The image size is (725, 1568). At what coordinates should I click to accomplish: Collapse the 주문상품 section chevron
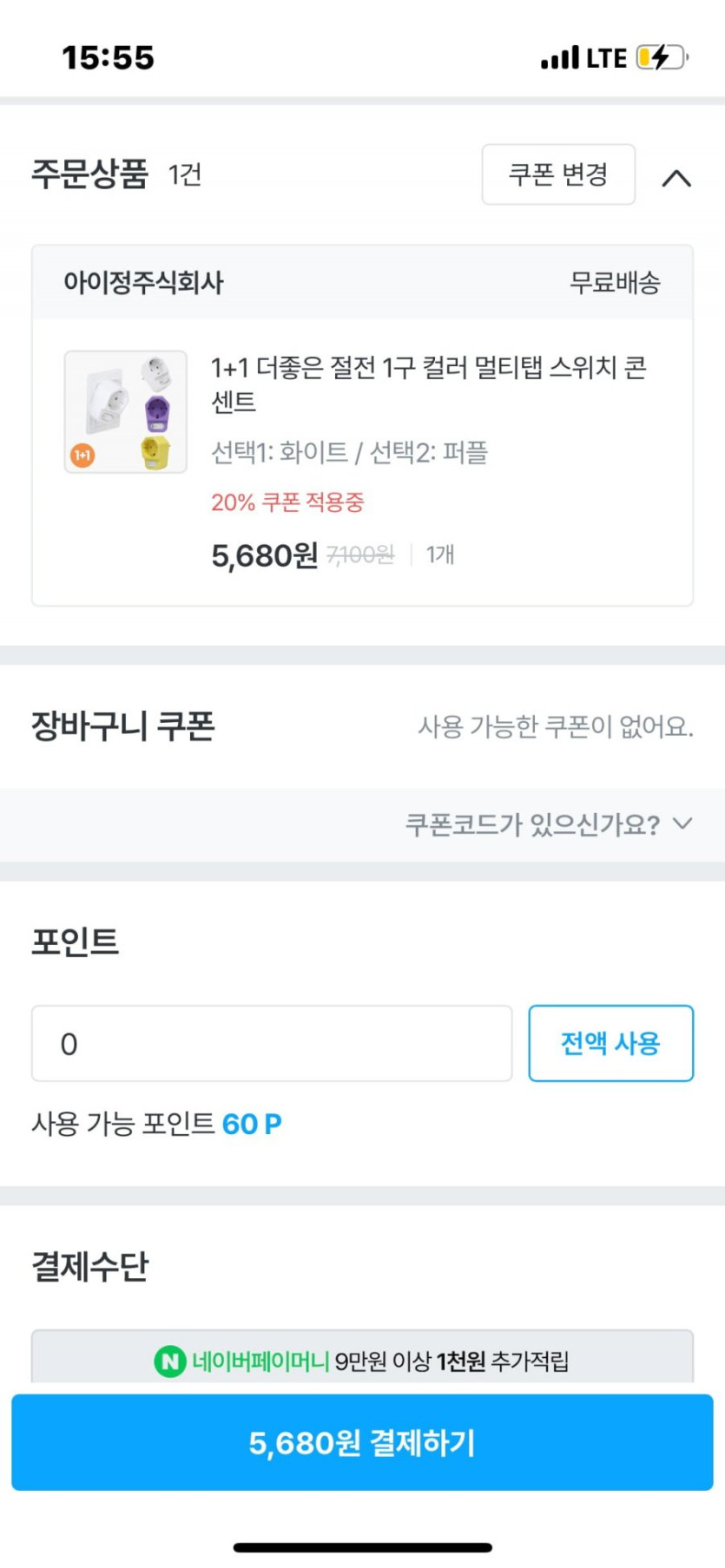click(x=676, y=178)
